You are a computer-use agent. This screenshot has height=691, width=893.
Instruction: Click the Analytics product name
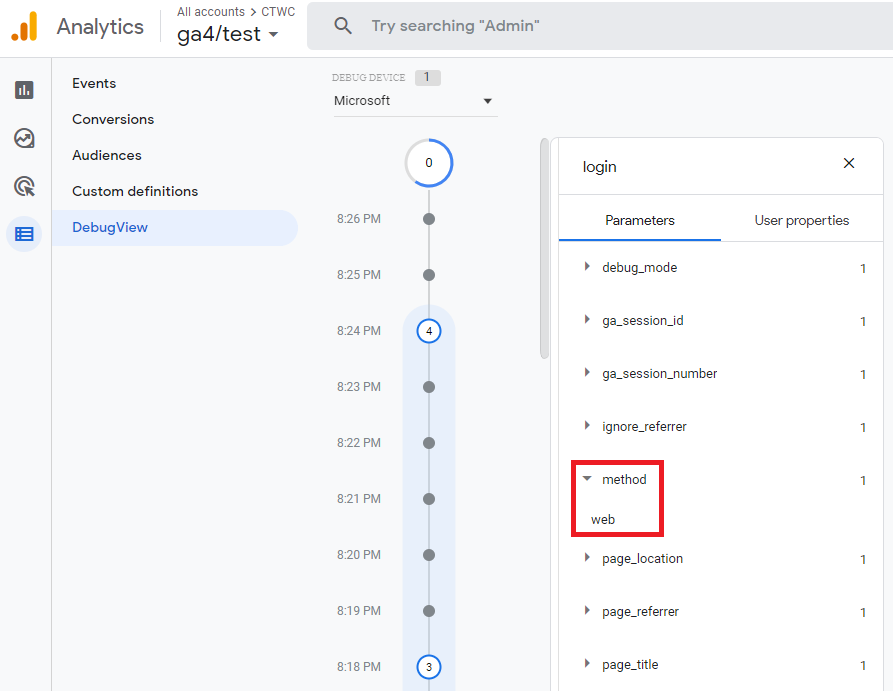[x=100, y=27]
